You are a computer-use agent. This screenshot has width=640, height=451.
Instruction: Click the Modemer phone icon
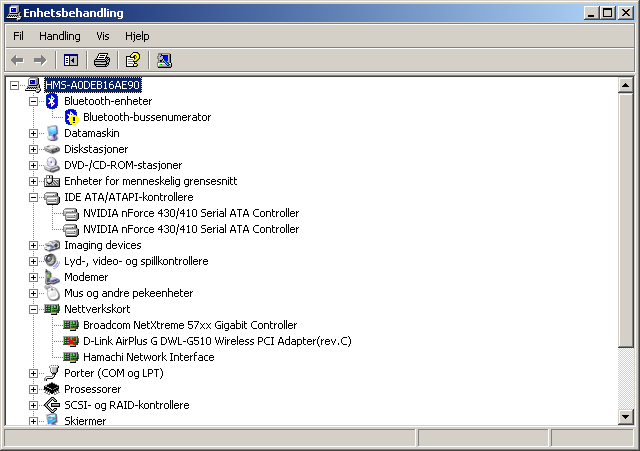tap(52, 277)
